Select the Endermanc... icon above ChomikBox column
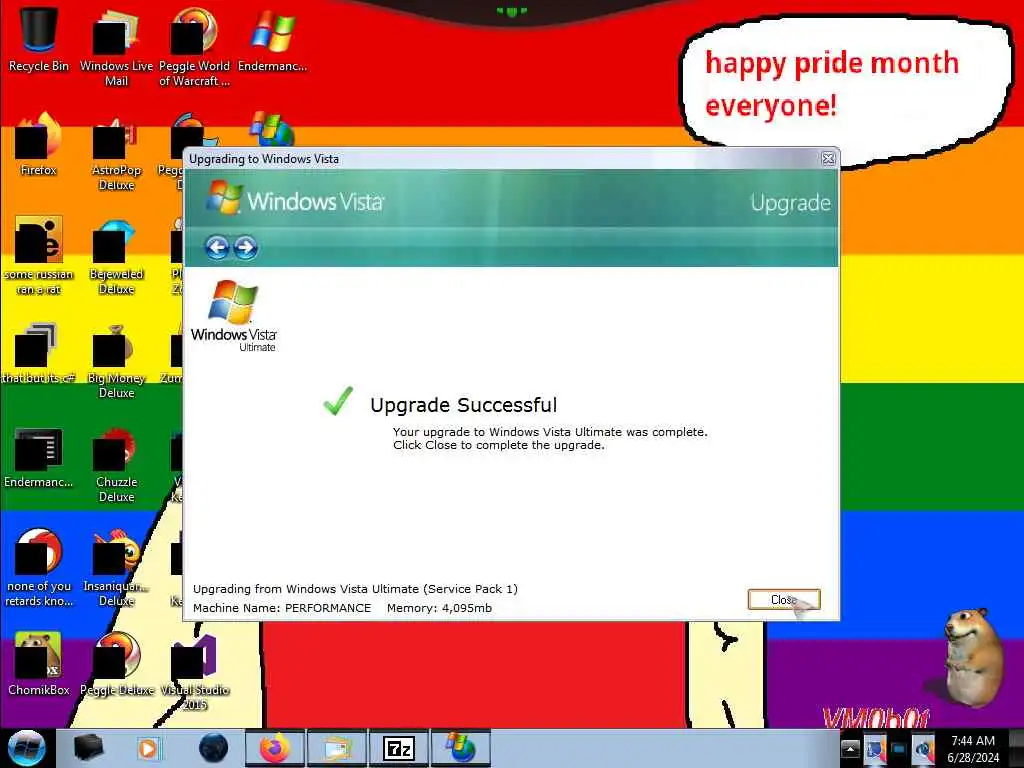Image resolution: width=1024 pixels, height=768 pixels. click(x=39, y=456)
